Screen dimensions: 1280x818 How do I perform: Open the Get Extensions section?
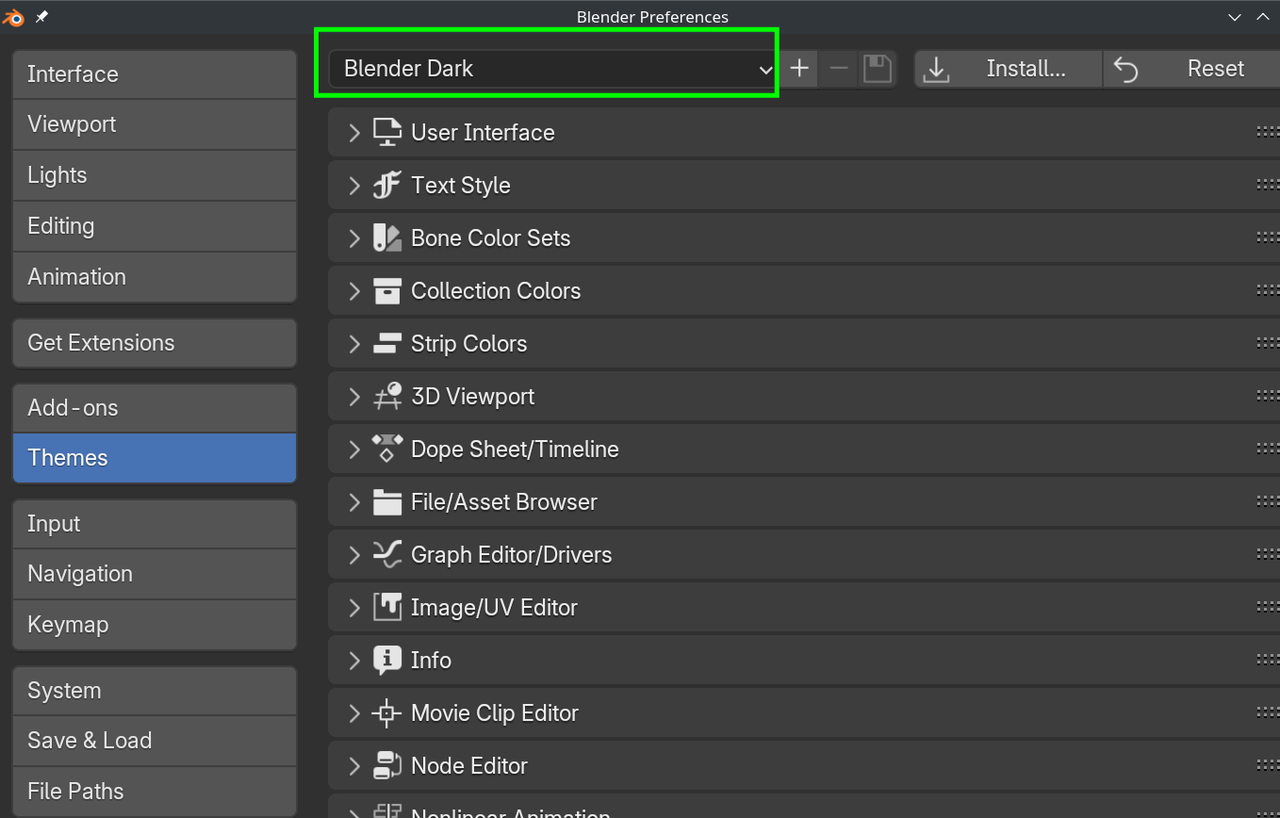[x=155, y=343]
